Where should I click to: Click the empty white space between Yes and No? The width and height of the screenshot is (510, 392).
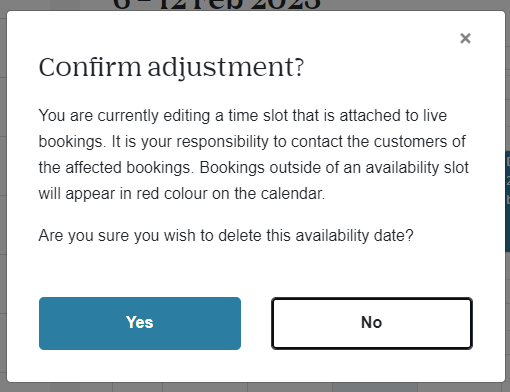click(x=256, y=323)
